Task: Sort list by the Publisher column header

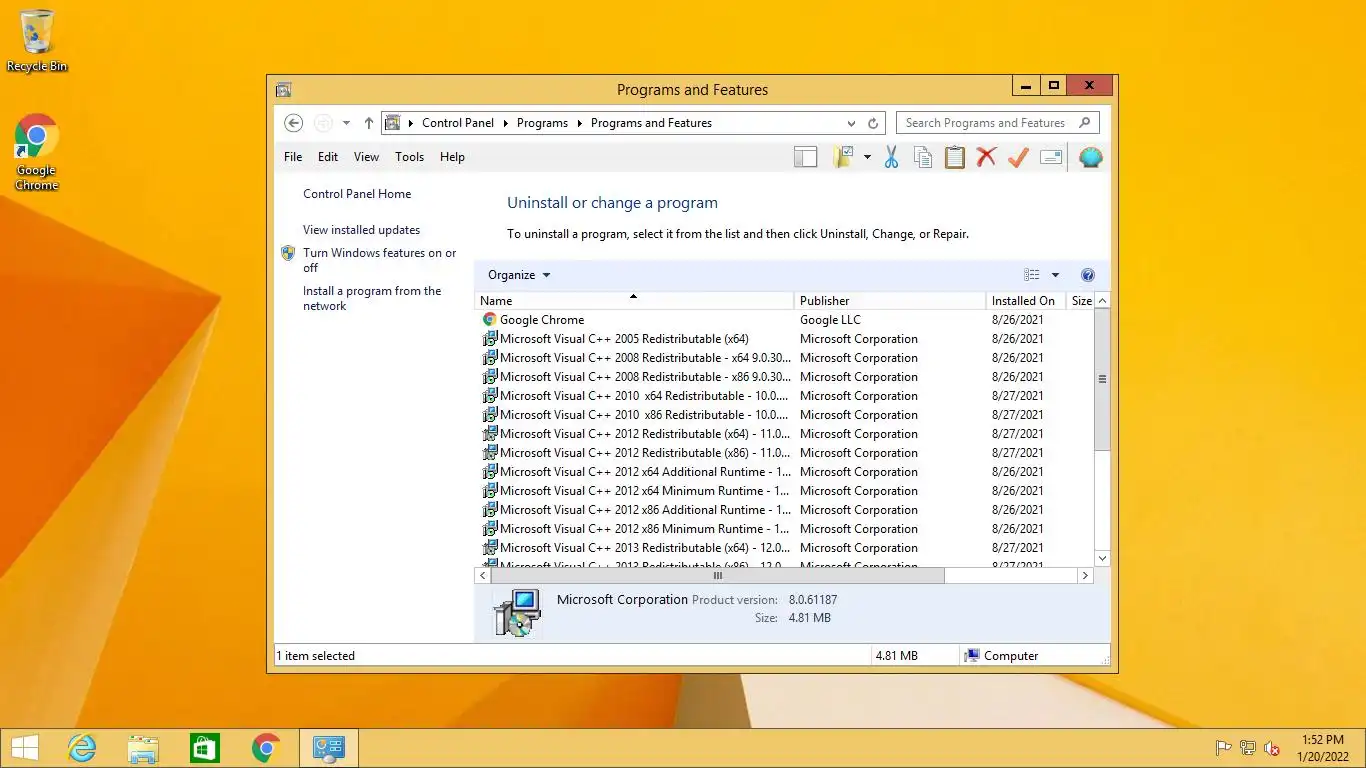Action: pyautogui.click(x=890, y=301)
